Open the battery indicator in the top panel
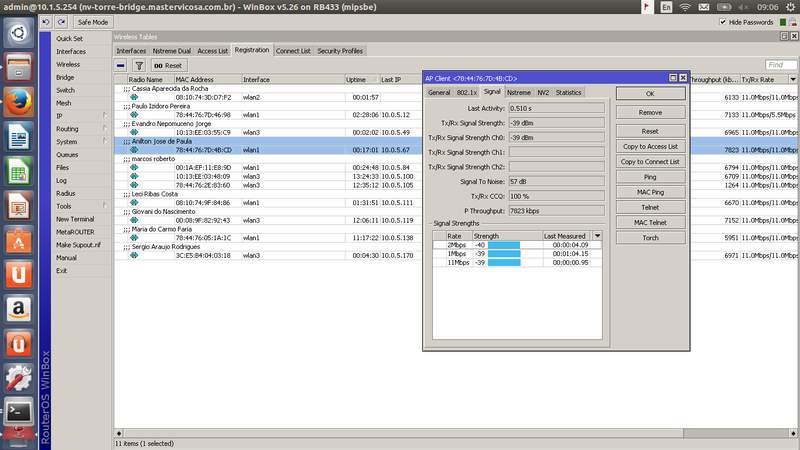800x450 pixels. tap(723, 7)
